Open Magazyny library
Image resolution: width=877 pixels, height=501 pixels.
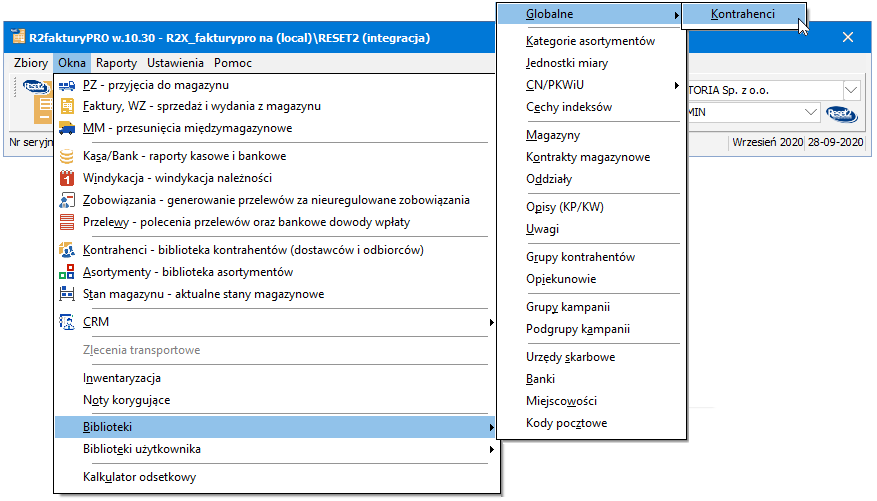pos(590,135)
